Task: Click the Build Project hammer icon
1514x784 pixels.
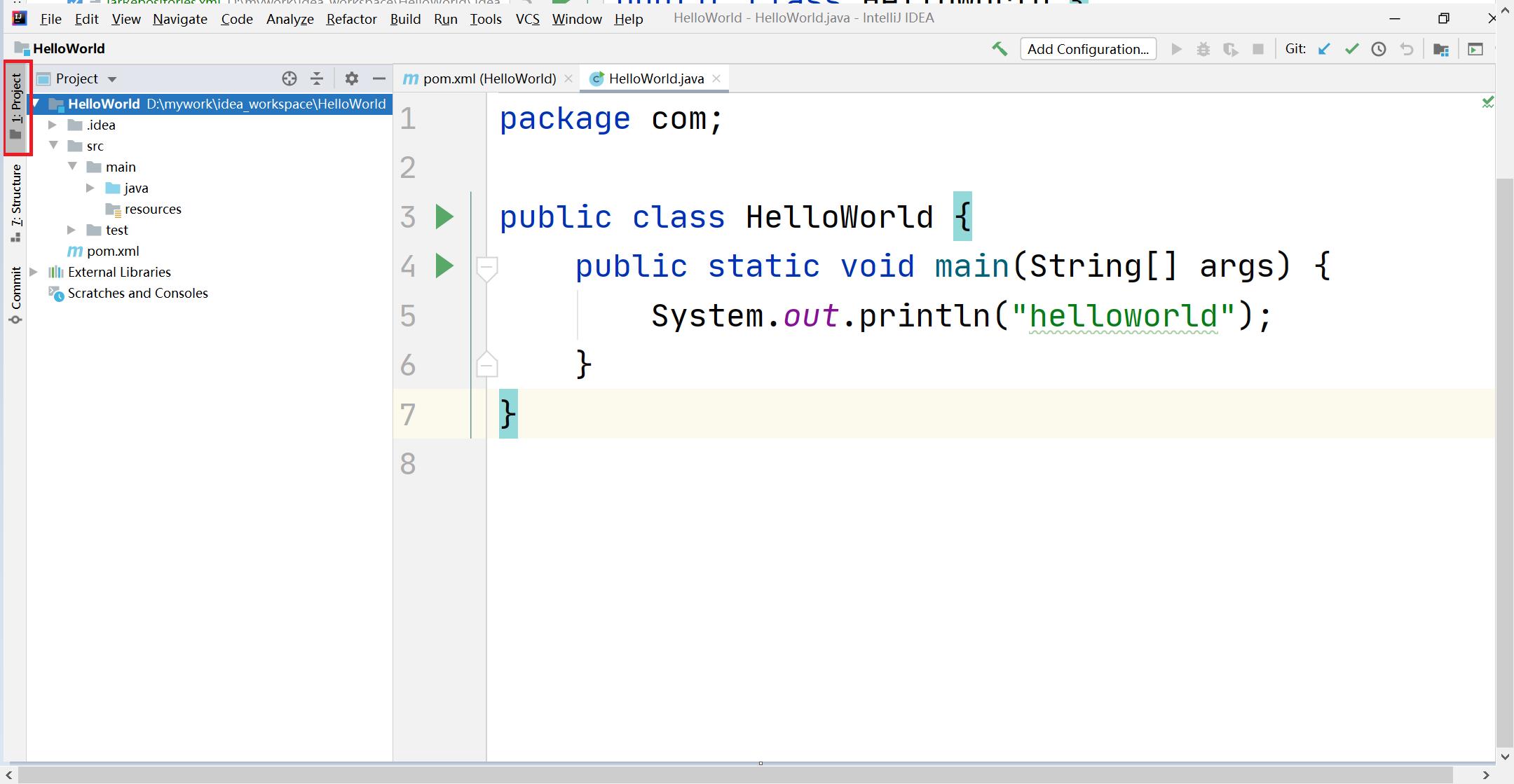Action: coord(1000,49)
